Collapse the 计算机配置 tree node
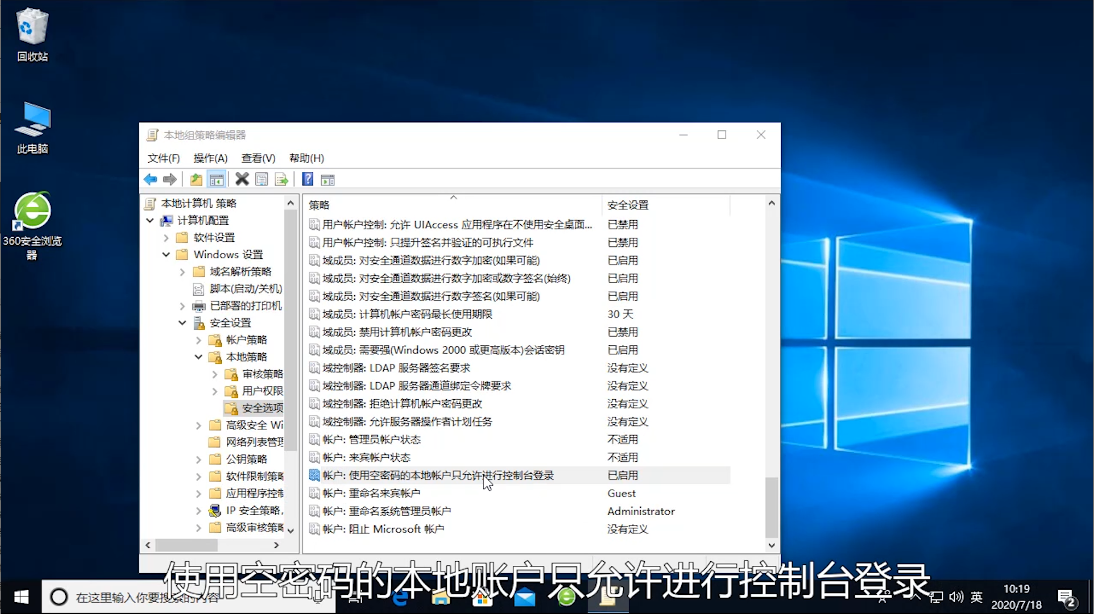 [151, 221]
